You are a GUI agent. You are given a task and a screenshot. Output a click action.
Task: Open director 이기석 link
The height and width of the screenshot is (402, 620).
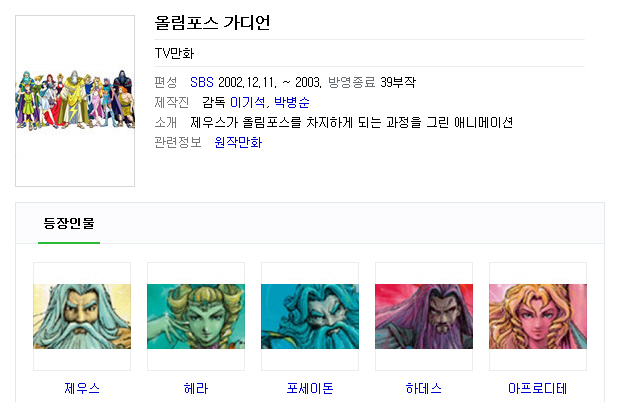pyautogui.click(x=248, y=102)
